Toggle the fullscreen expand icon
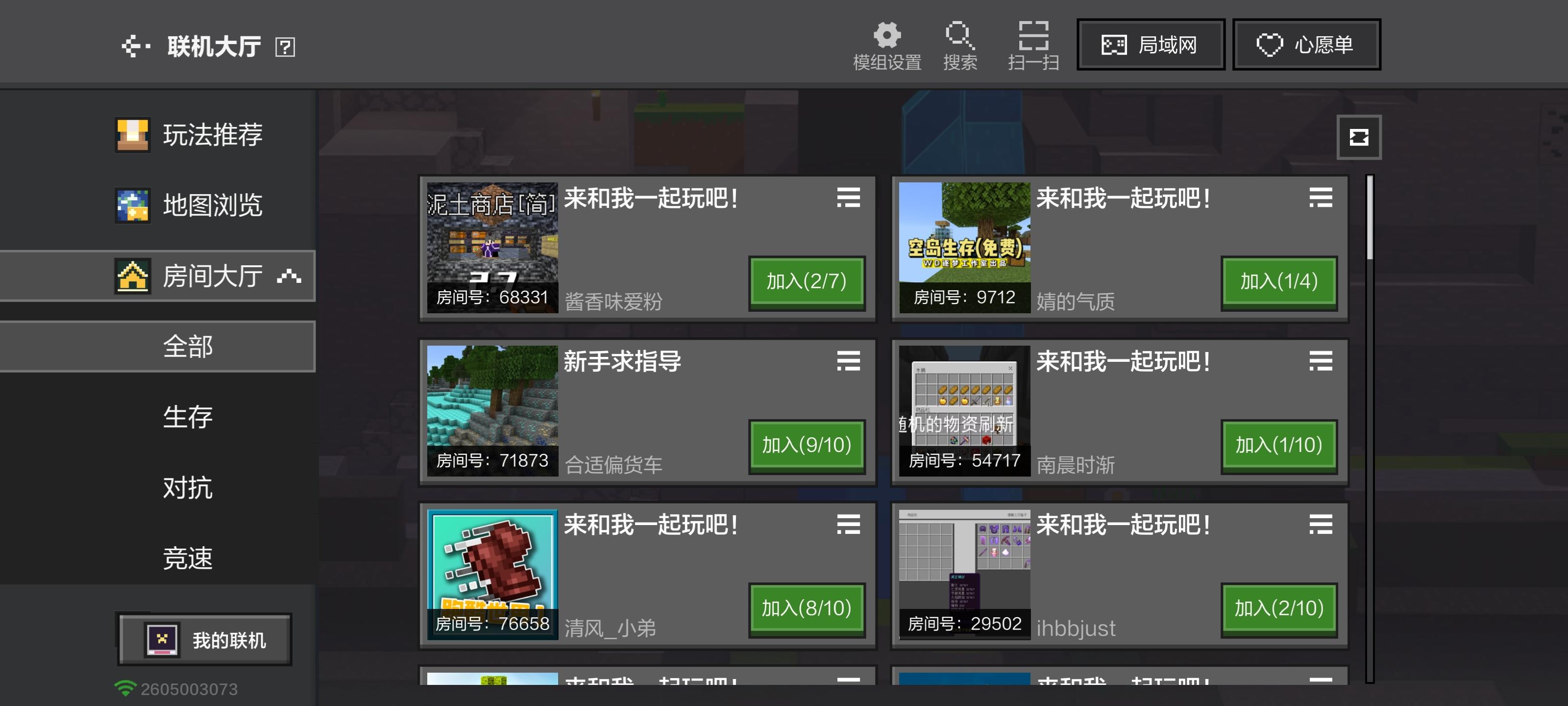Viewport: 1568px width, 706px height. coord(1359,137)
